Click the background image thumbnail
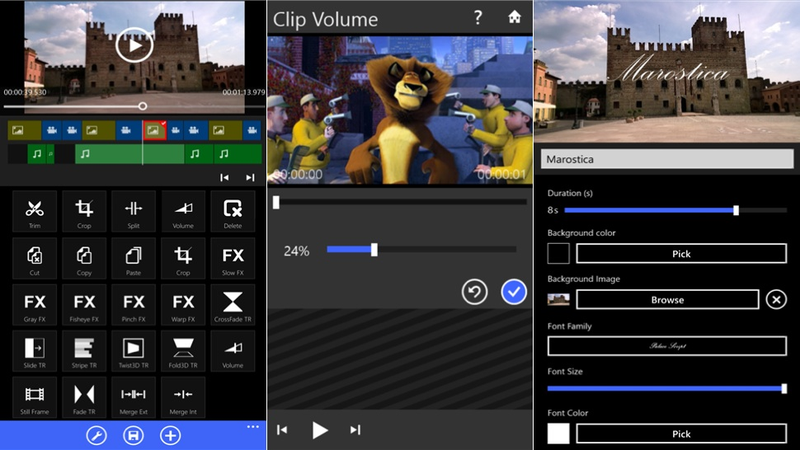 tap(558, 299)
